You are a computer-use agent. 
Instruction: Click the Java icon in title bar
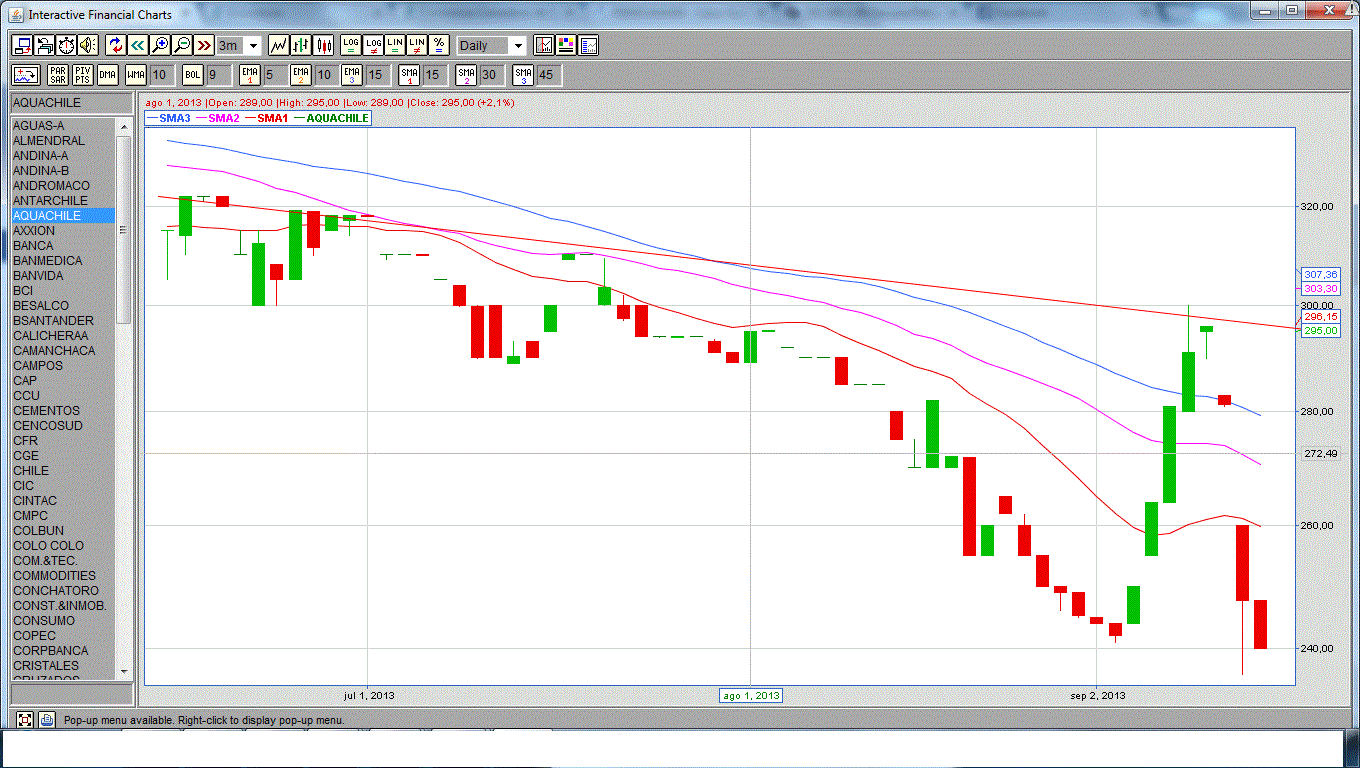(x=17, y=14)
